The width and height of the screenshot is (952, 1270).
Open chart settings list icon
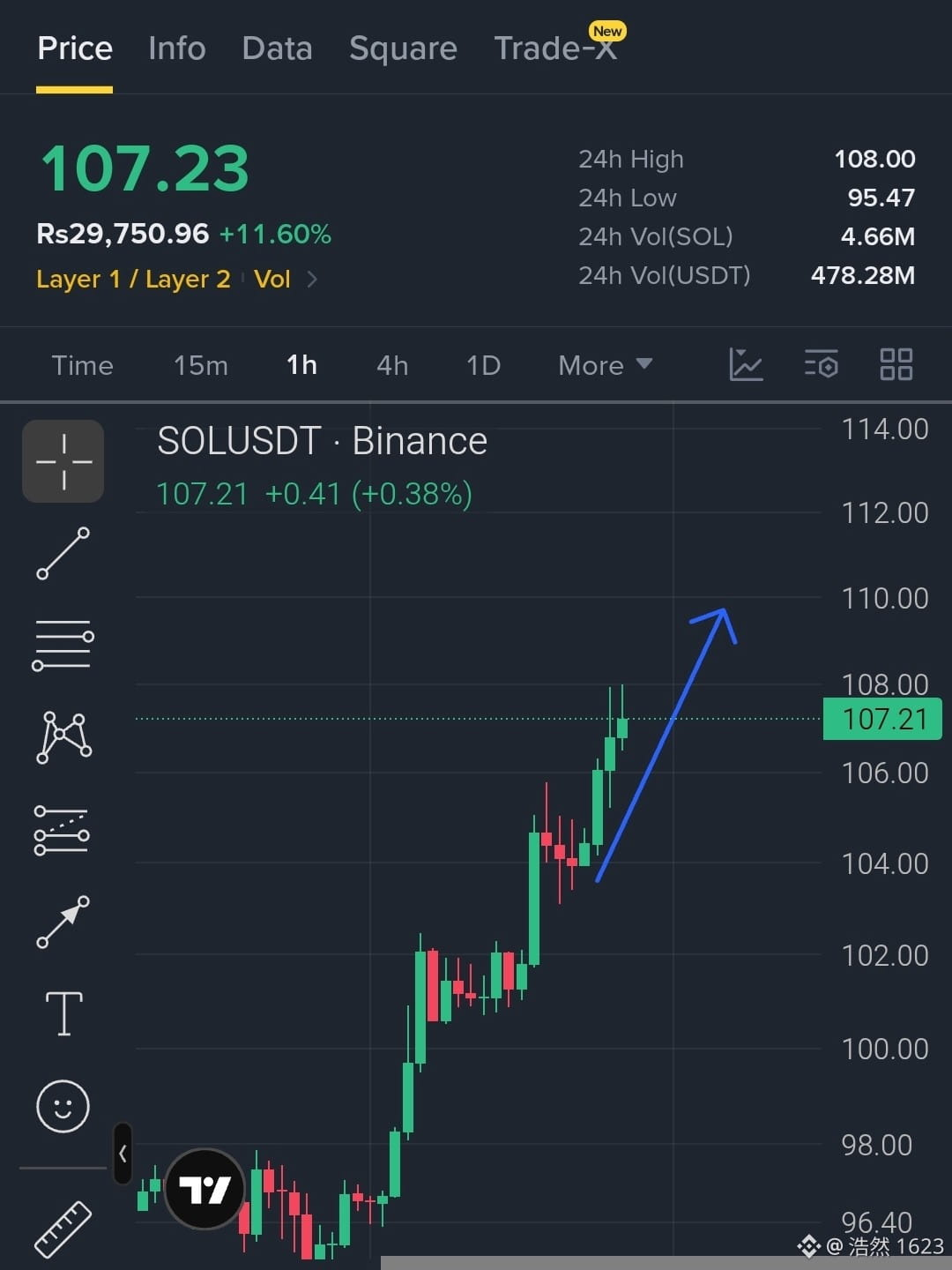(821, 364)
